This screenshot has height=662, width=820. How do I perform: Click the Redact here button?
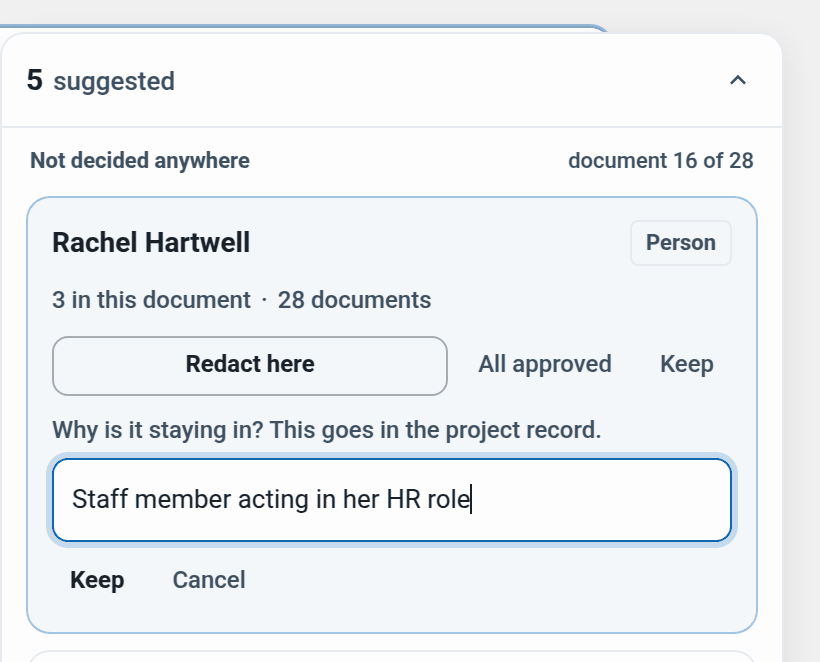pyautogui.click(x=250, y=366)
